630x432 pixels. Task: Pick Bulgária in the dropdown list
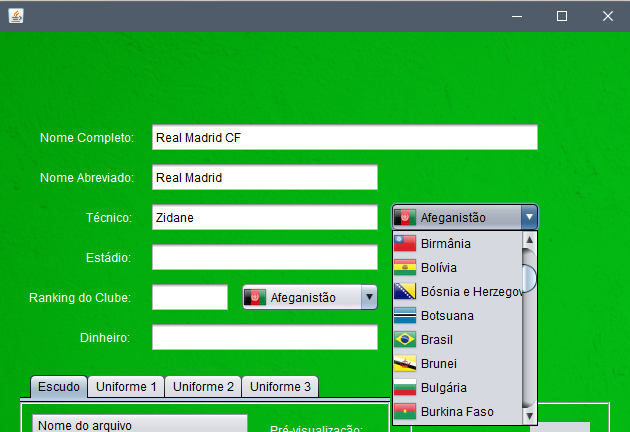click(x=458, y=387)
